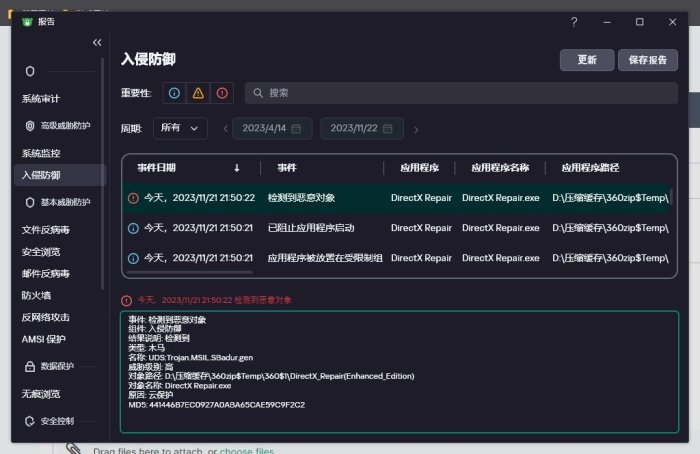Toggle the info importance filter
Screen dimensions: 700x454
(x=174, y=93)
